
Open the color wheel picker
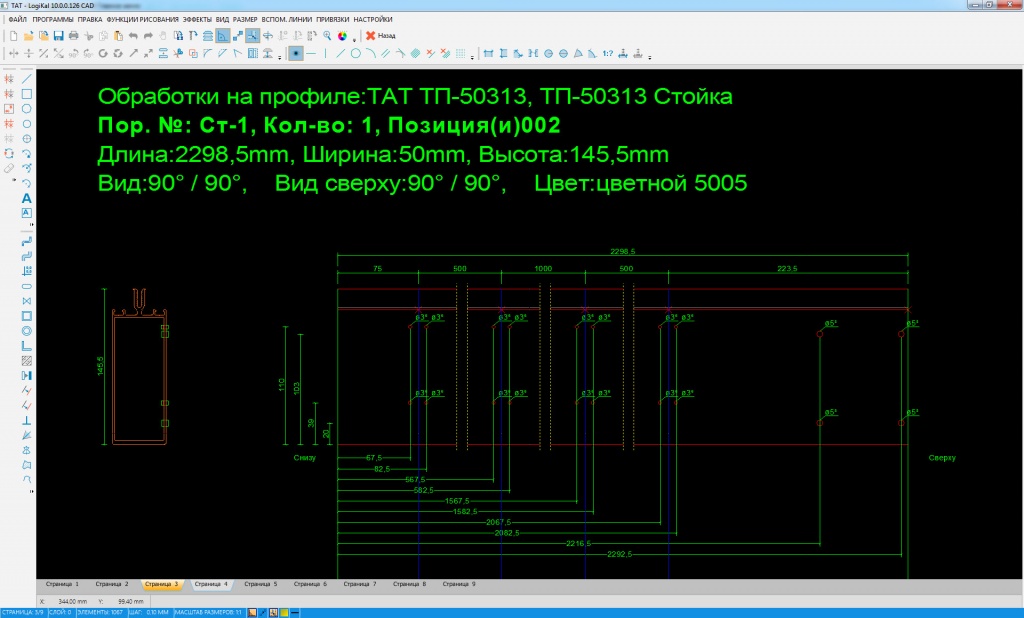(342, 36)
